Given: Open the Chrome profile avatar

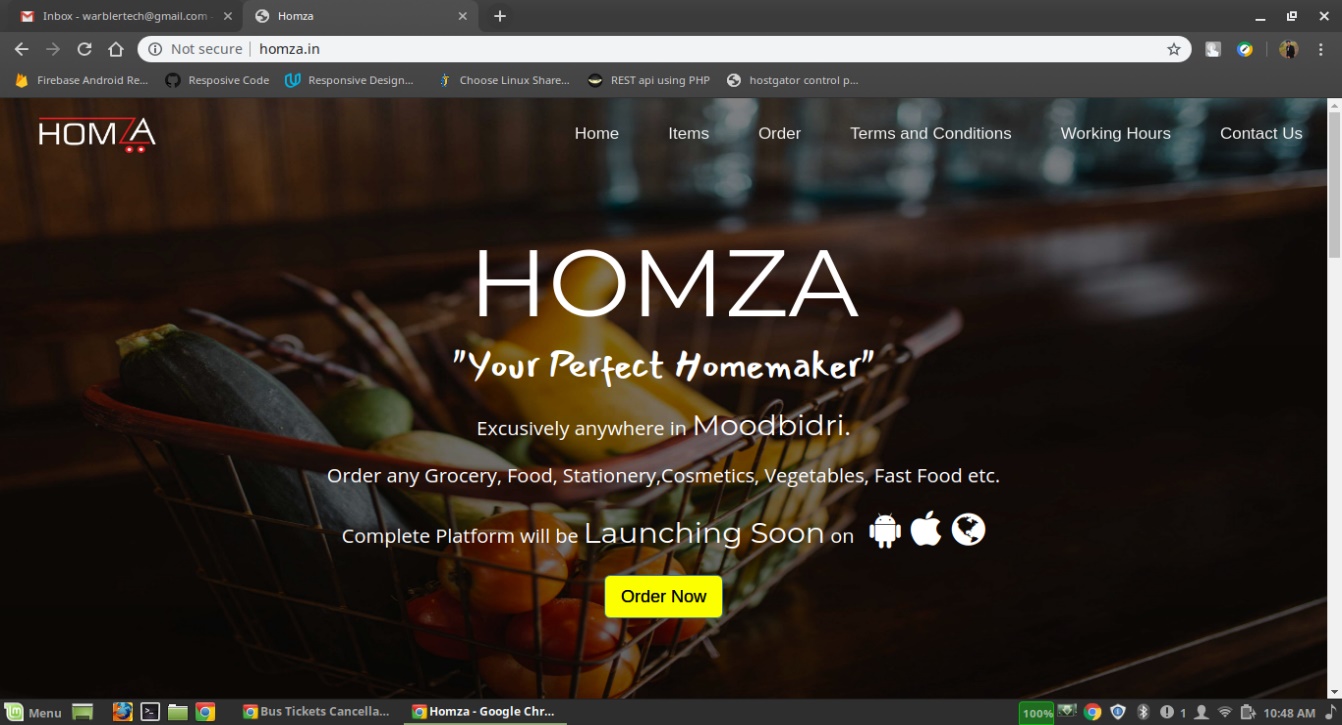Looking at the screenshot, I should (1288, 49).
